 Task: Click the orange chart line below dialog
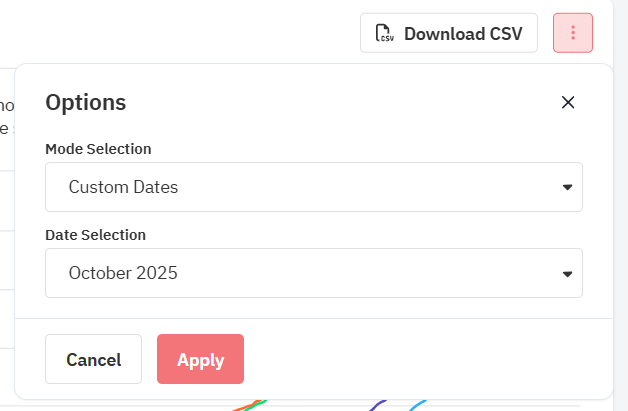tap(244, 406)
